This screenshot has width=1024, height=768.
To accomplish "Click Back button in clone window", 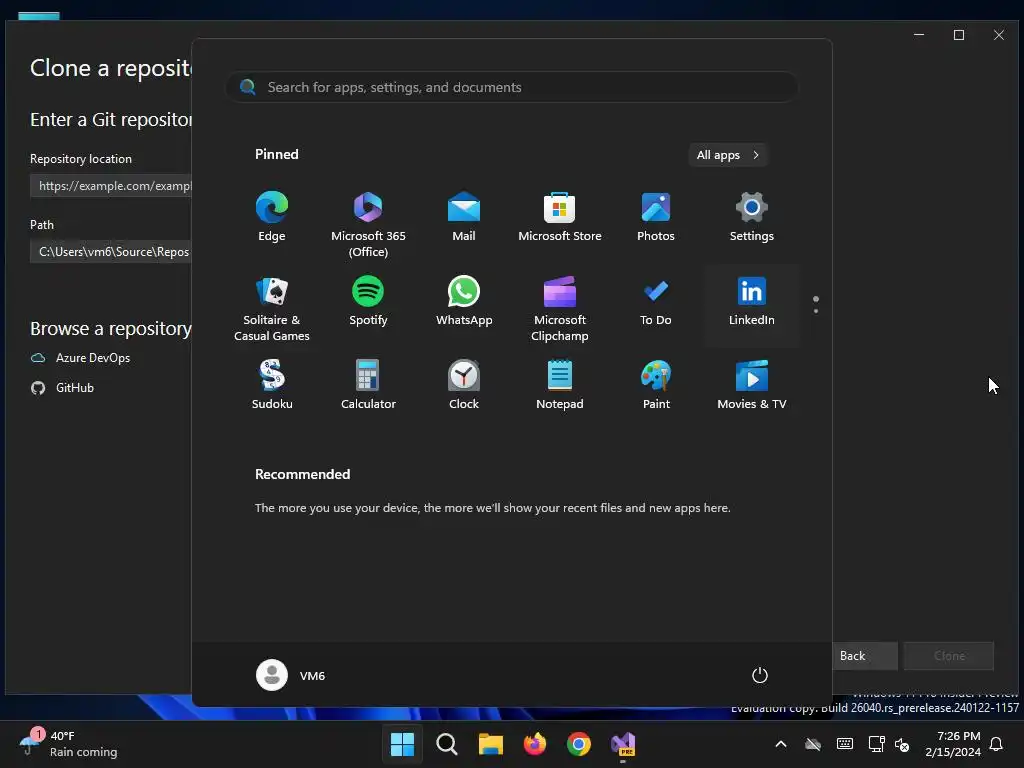I will pos(865,656).
